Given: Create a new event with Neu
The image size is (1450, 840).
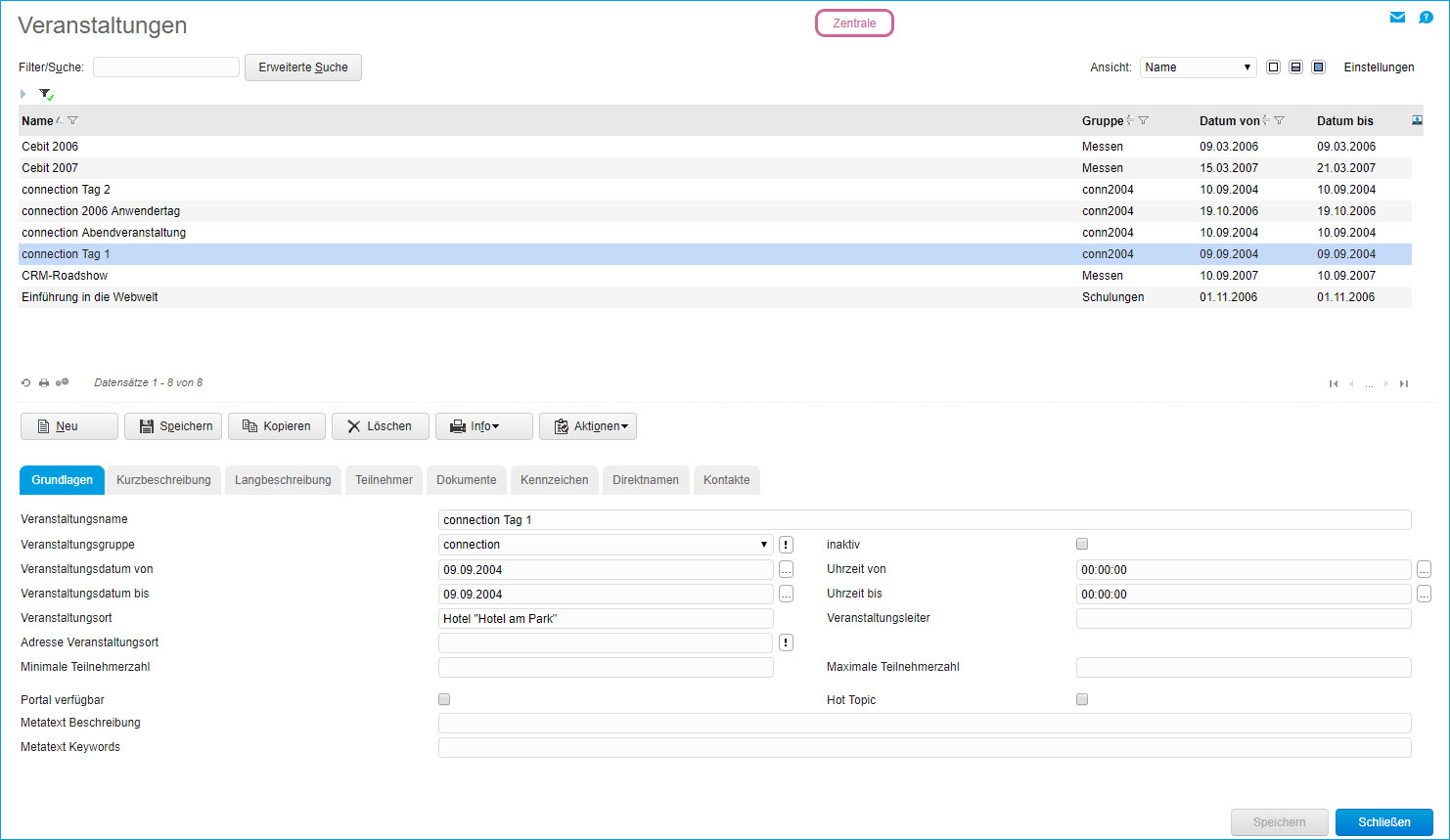Looking at the screenshot, I should tap(69, 426).
